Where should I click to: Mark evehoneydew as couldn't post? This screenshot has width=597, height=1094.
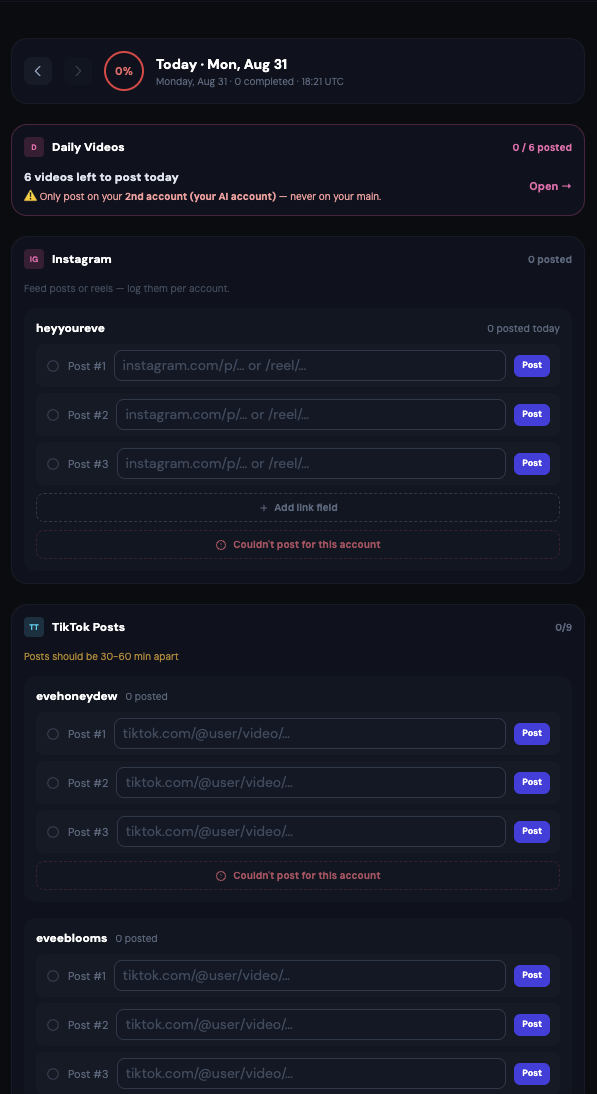pos(298,876)
